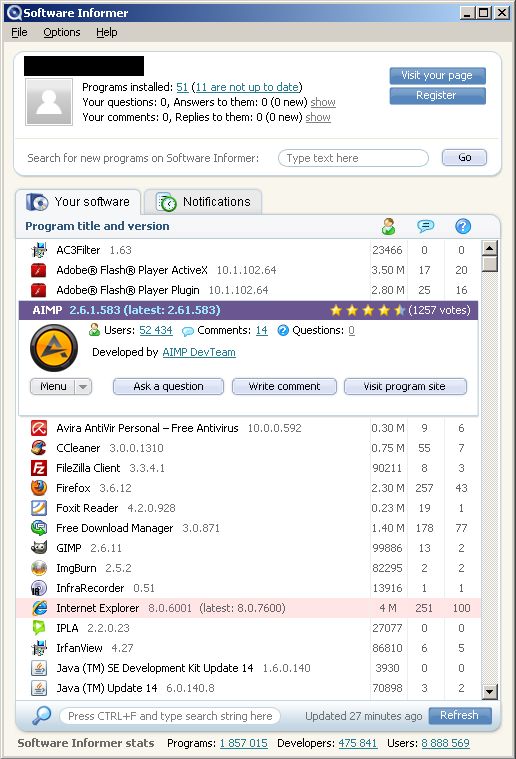Open the AIMP users count 52 434 link

click(156, 330)
